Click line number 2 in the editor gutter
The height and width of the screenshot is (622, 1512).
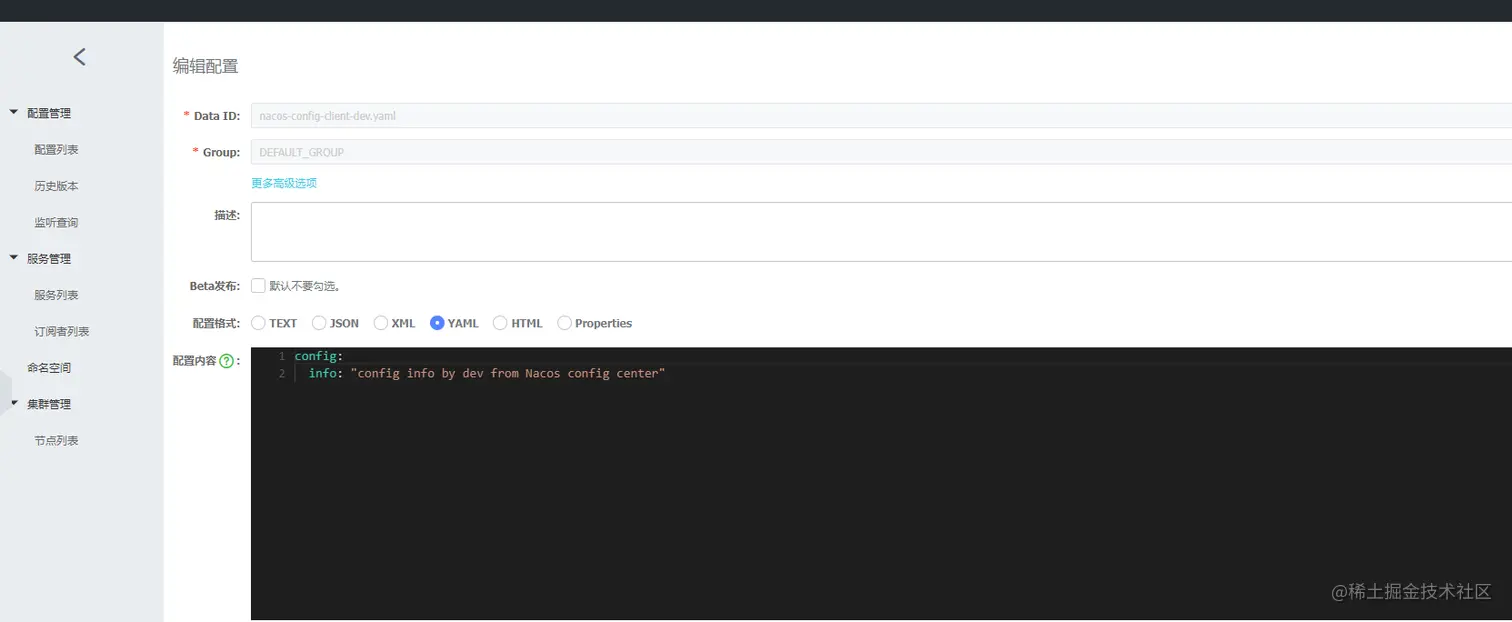coord(282,373)
